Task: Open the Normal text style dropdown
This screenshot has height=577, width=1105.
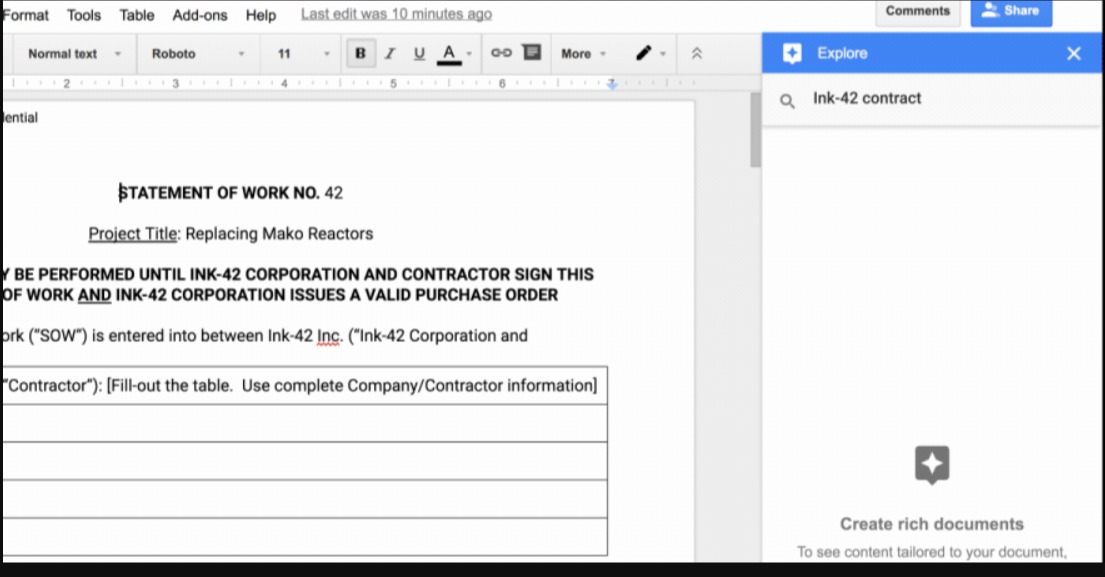Action: tap(74, 54)
